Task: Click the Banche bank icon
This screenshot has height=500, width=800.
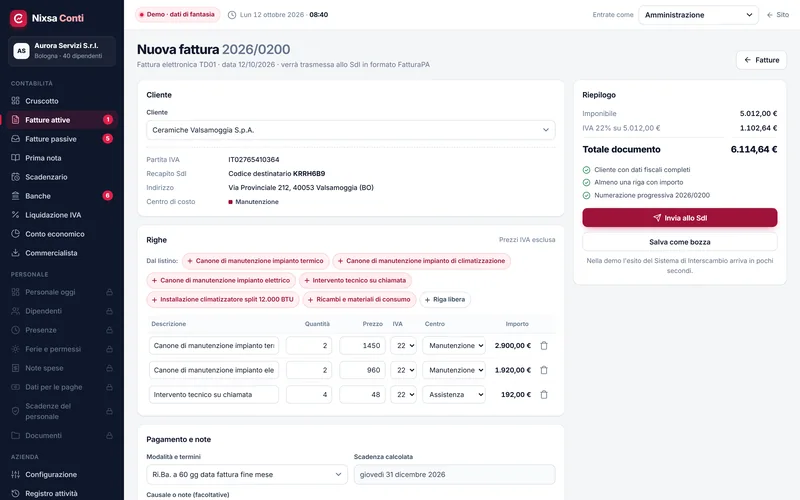Action: [x=15, y=196]
